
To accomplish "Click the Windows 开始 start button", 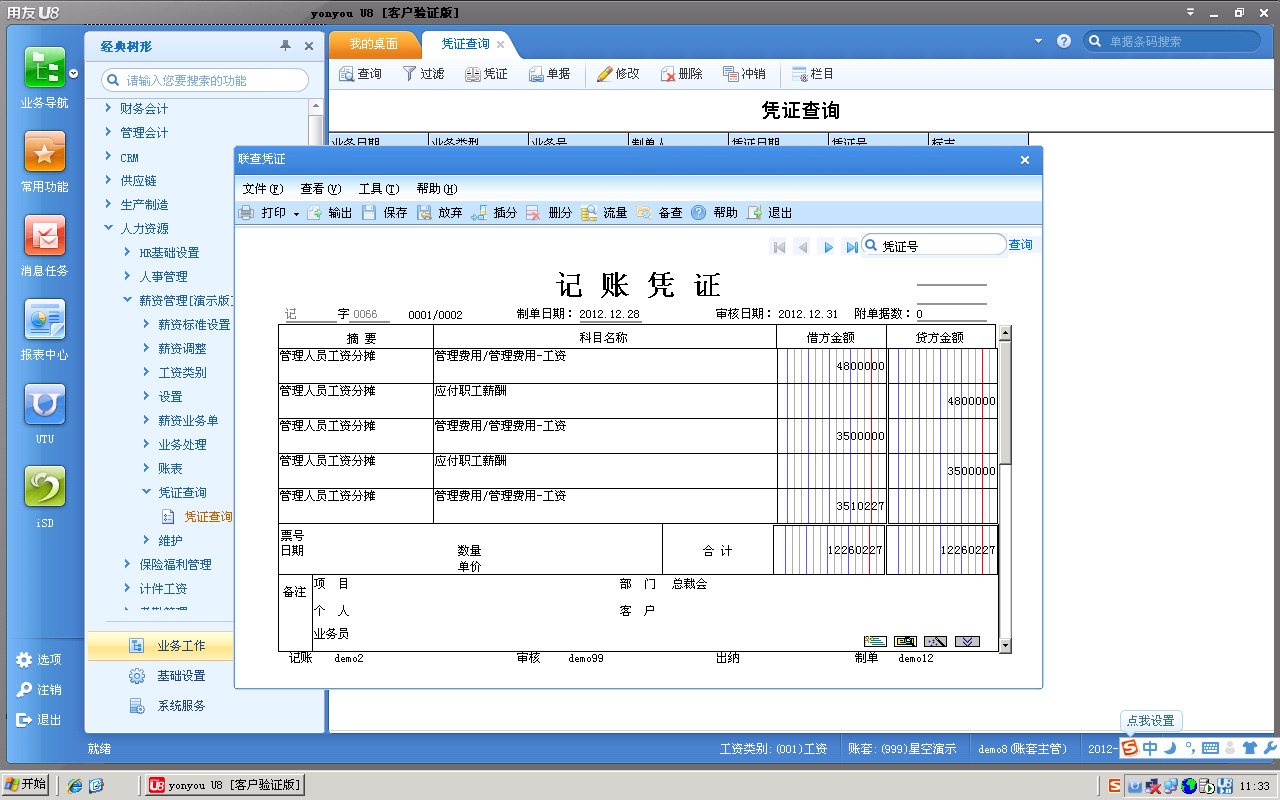I will (x=26, y=785).
